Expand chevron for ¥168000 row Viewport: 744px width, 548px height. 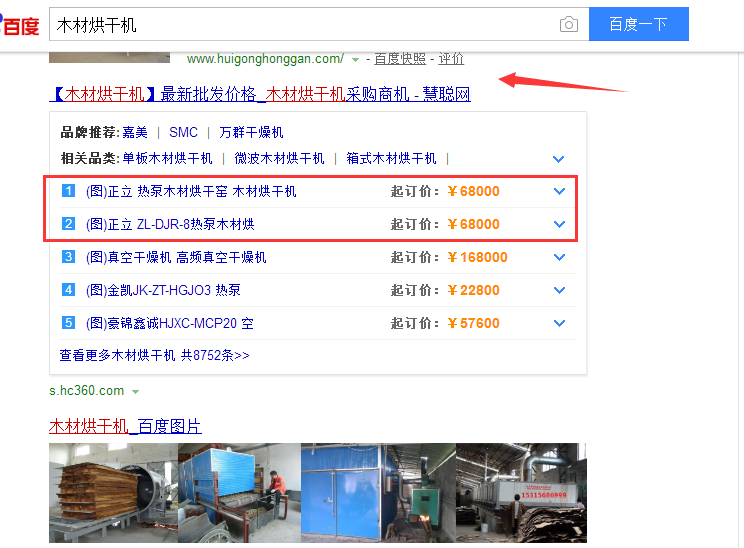point(559,257)
